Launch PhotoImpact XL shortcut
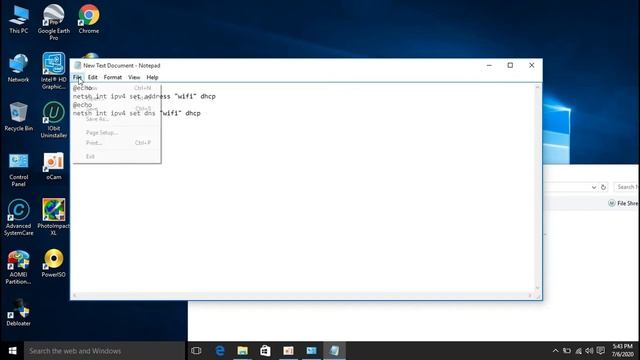Viewport: 640px width, 360px height. point(53,217)
